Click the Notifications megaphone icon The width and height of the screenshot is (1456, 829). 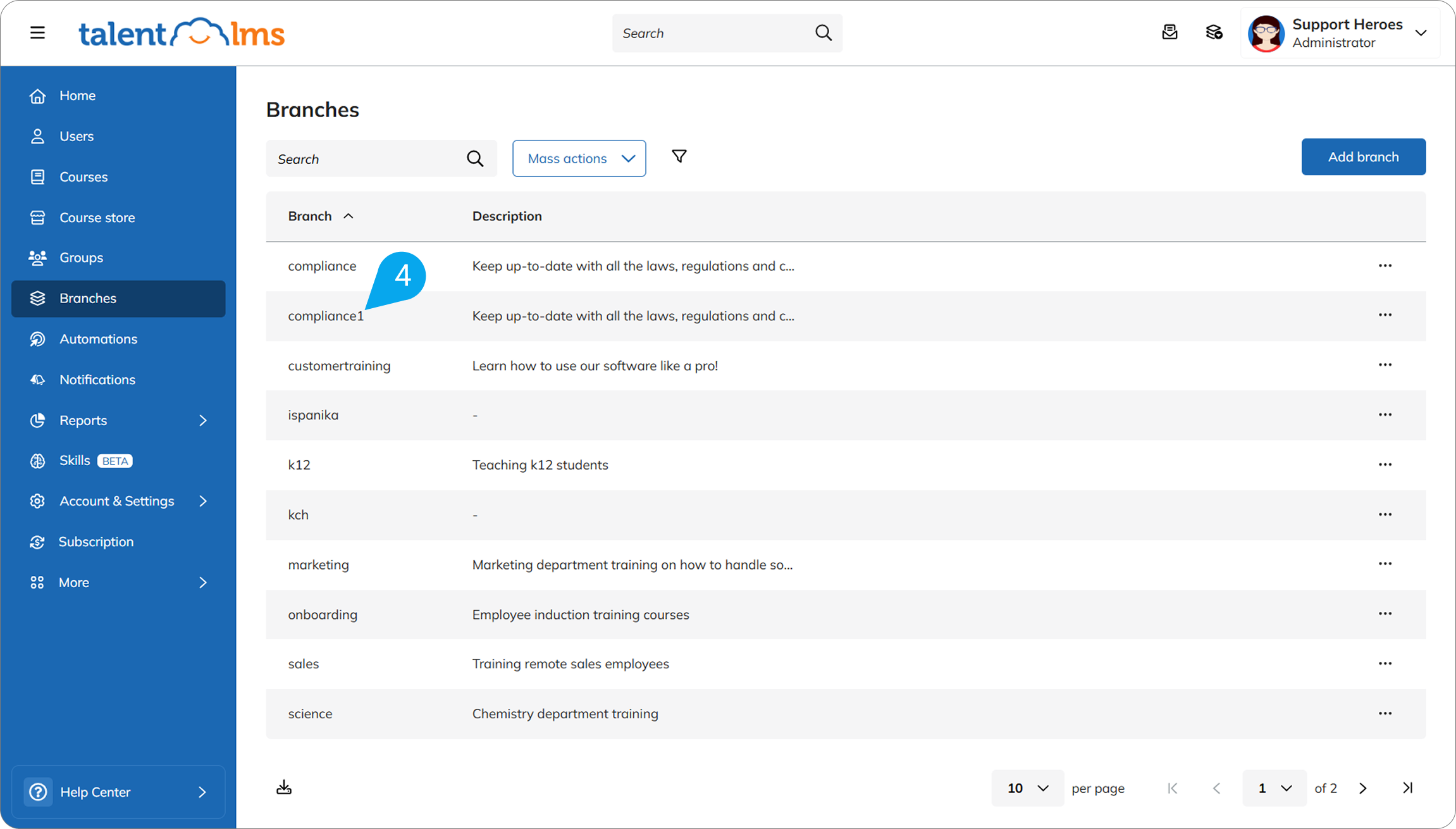[x=37, y=379]
